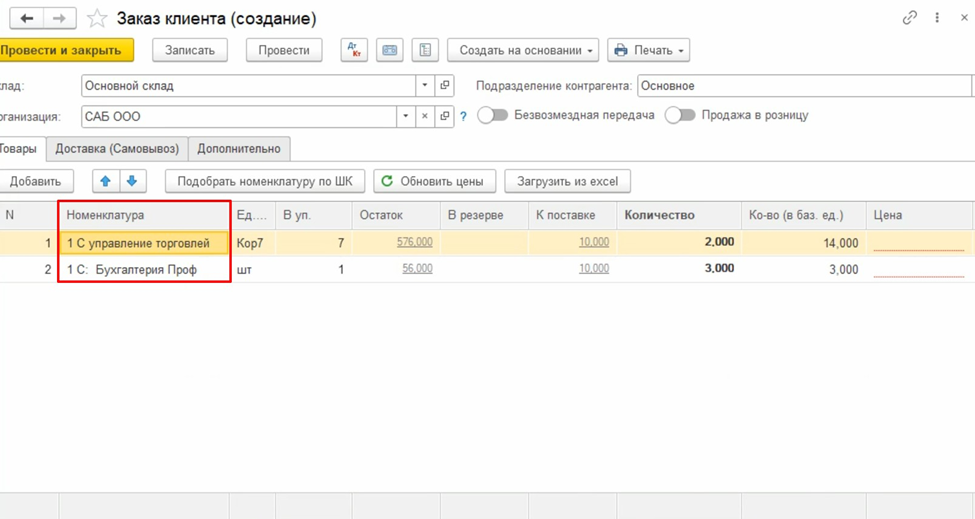The width and height of the screenshot is (975, 519).
Task: Click the blue question mark help icon
Action: tap(463, 116)
